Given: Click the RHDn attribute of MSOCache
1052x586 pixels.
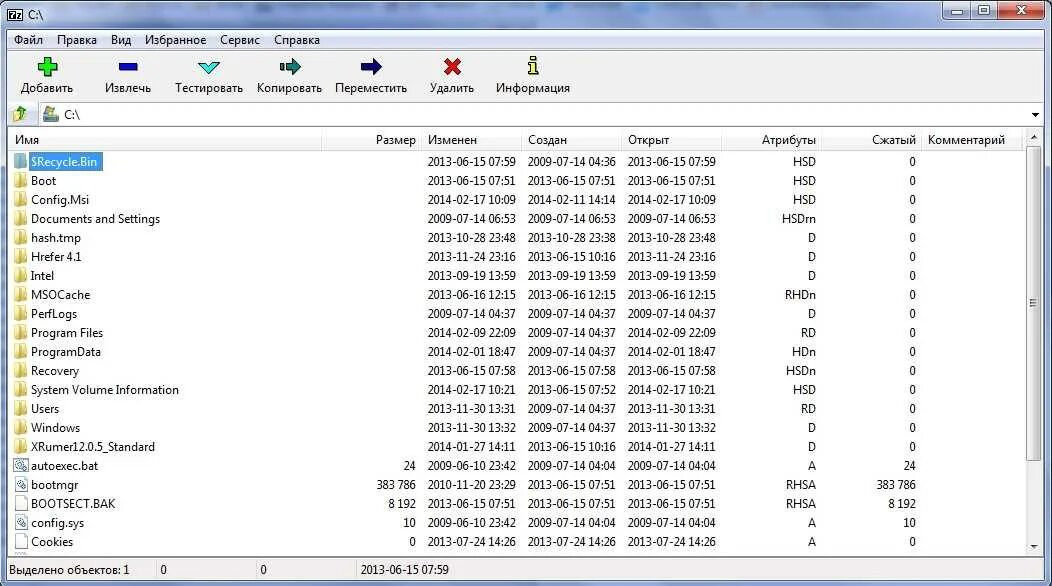Looking at the screenshot, I should point(800,295).
